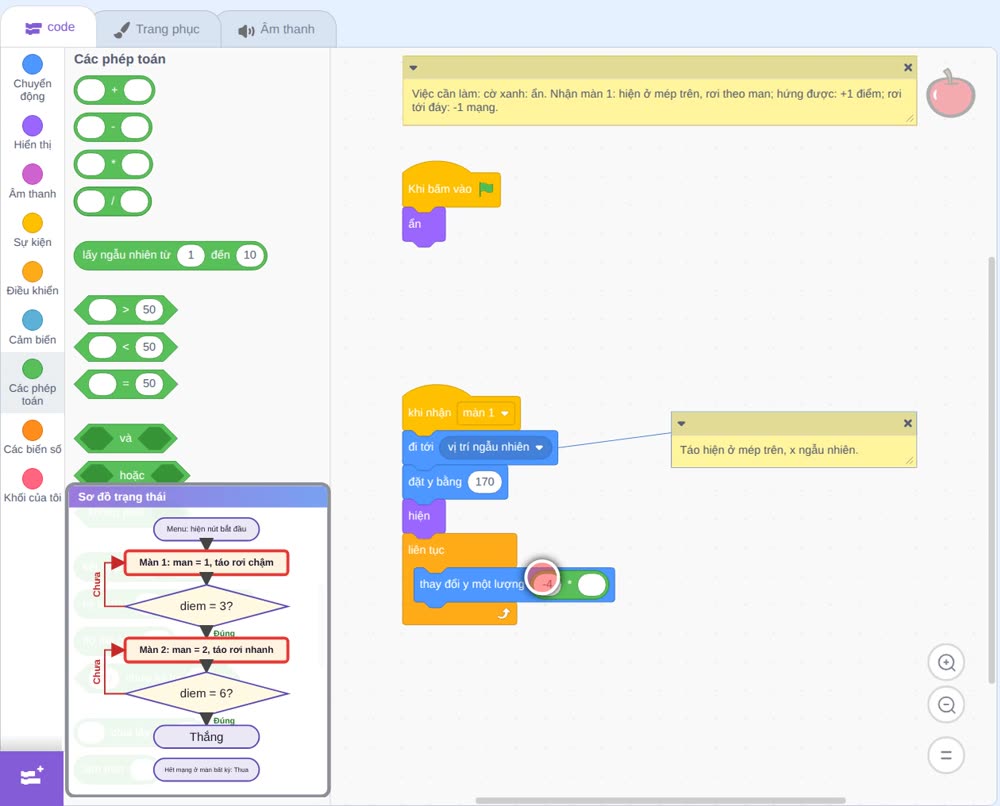Select the multiplication operator block in palette

(114, 165)
